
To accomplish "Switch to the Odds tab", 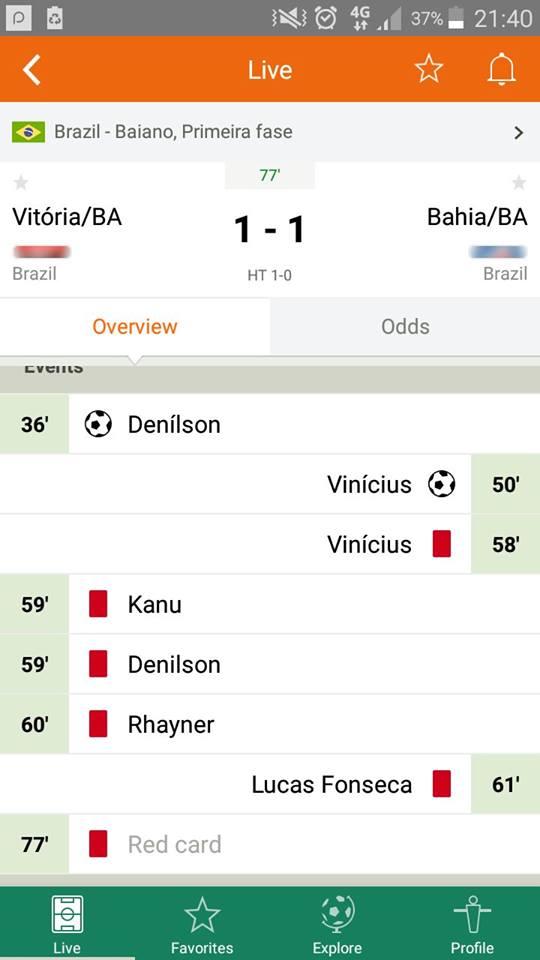I will coord(405,326).
